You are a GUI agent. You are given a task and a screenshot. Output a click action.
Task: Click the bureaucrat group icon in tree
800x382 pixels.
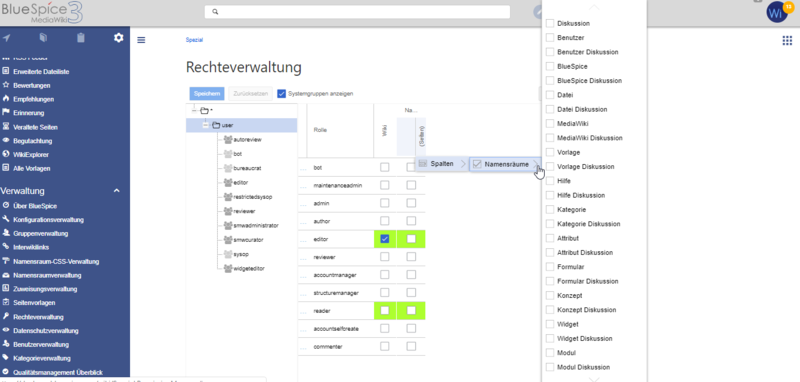228,168
